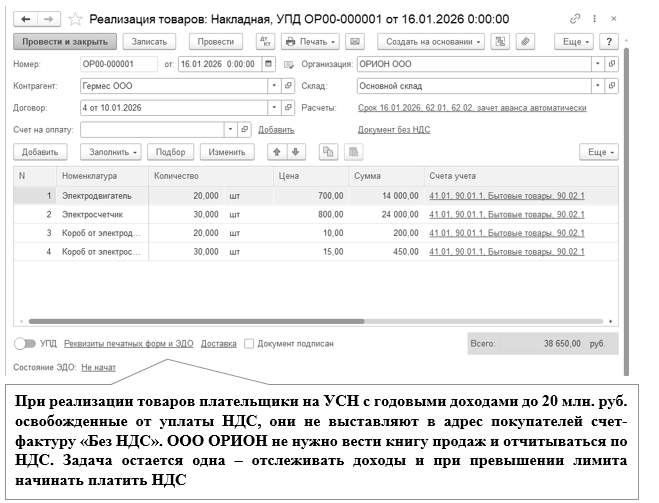Close the document window

click(614, 18)
